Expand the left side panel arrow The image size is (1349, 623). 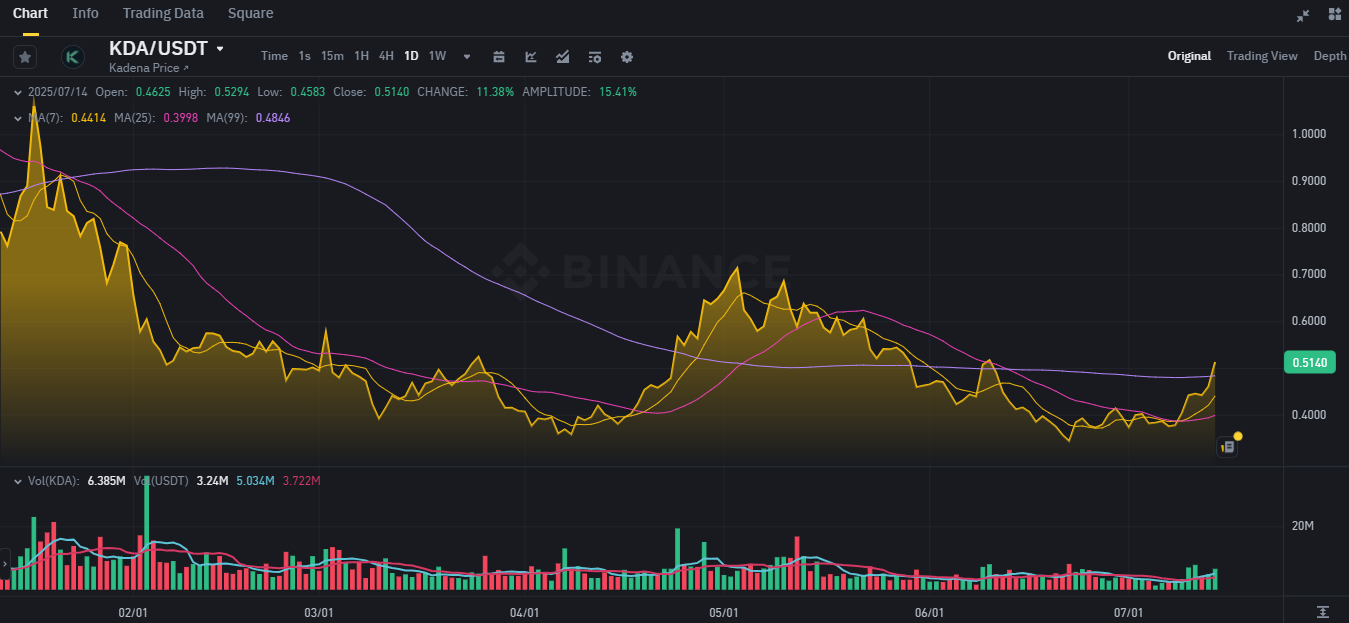4,564
